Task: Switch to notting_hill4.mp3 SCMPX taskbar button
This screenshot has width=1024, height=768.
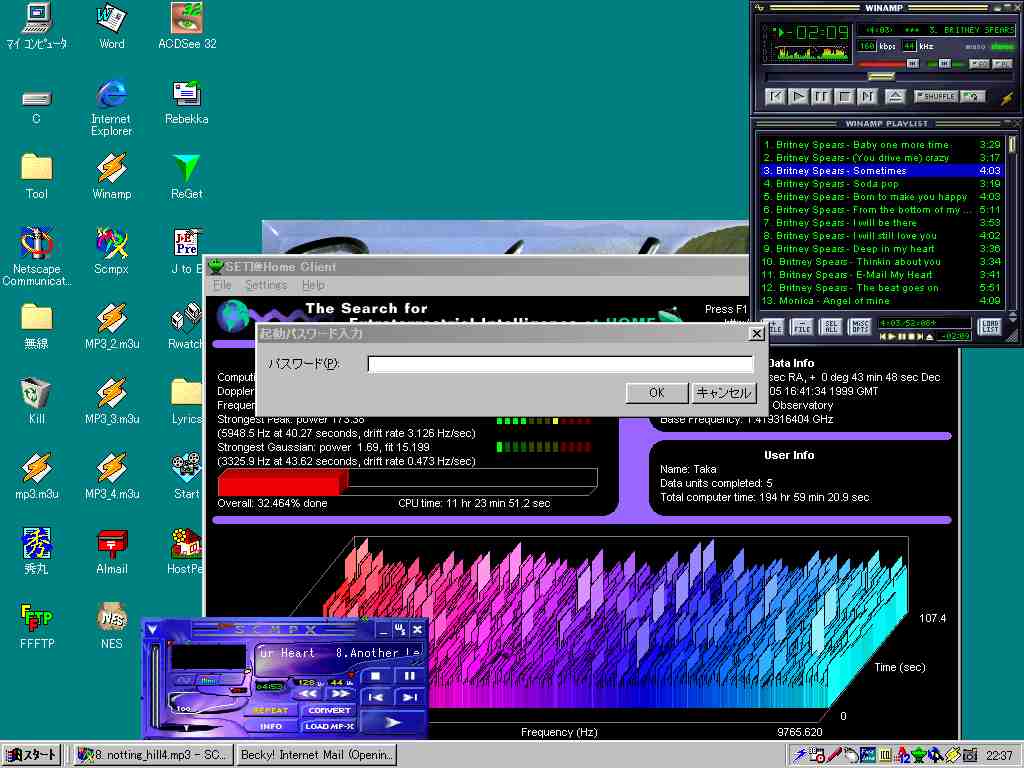Action: [152, 756]
